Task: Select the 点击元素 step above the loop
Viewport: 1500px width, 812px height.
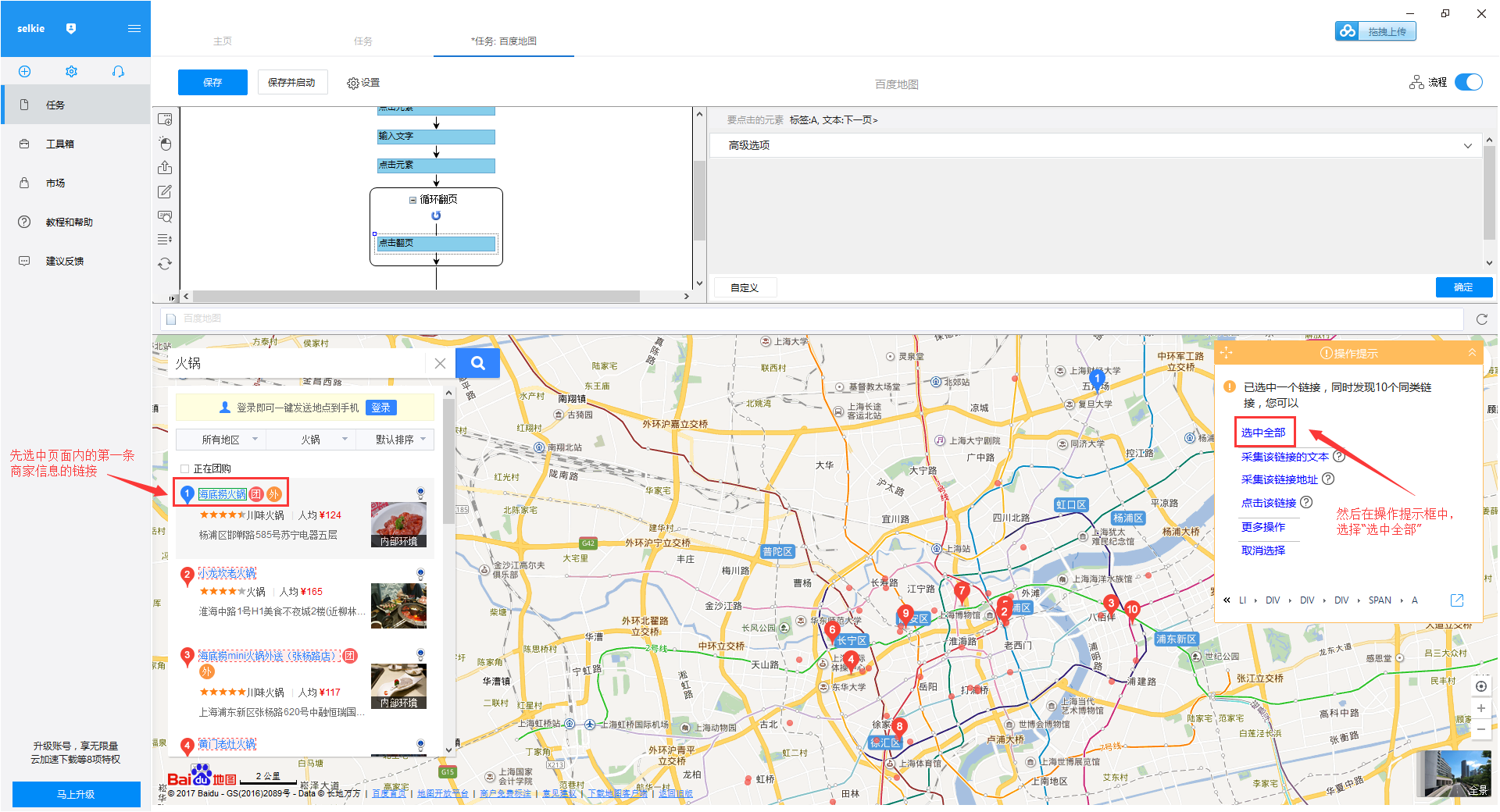Action: (436, 166)
